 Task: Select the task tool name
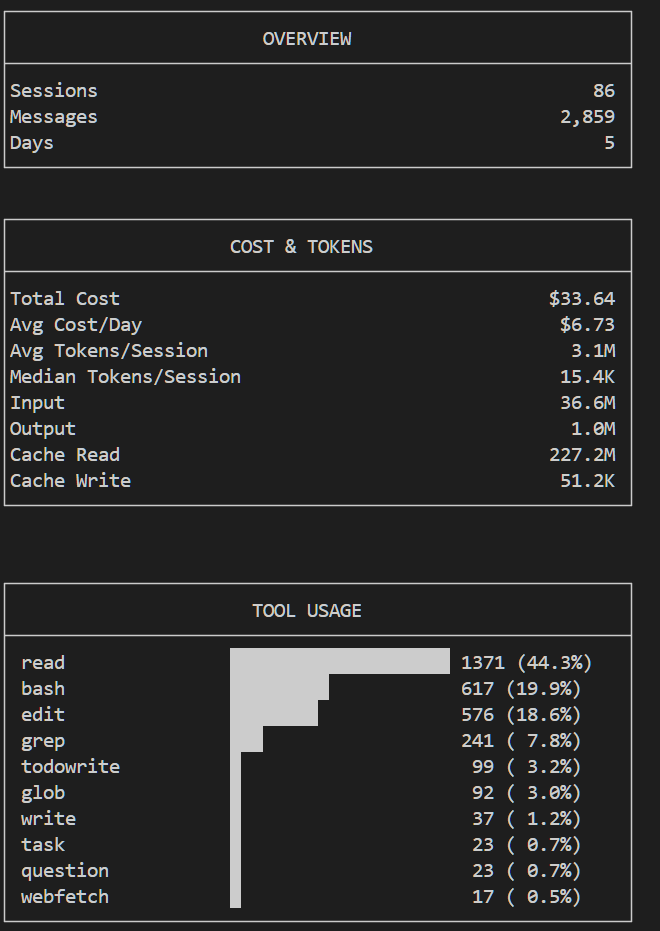43,846
